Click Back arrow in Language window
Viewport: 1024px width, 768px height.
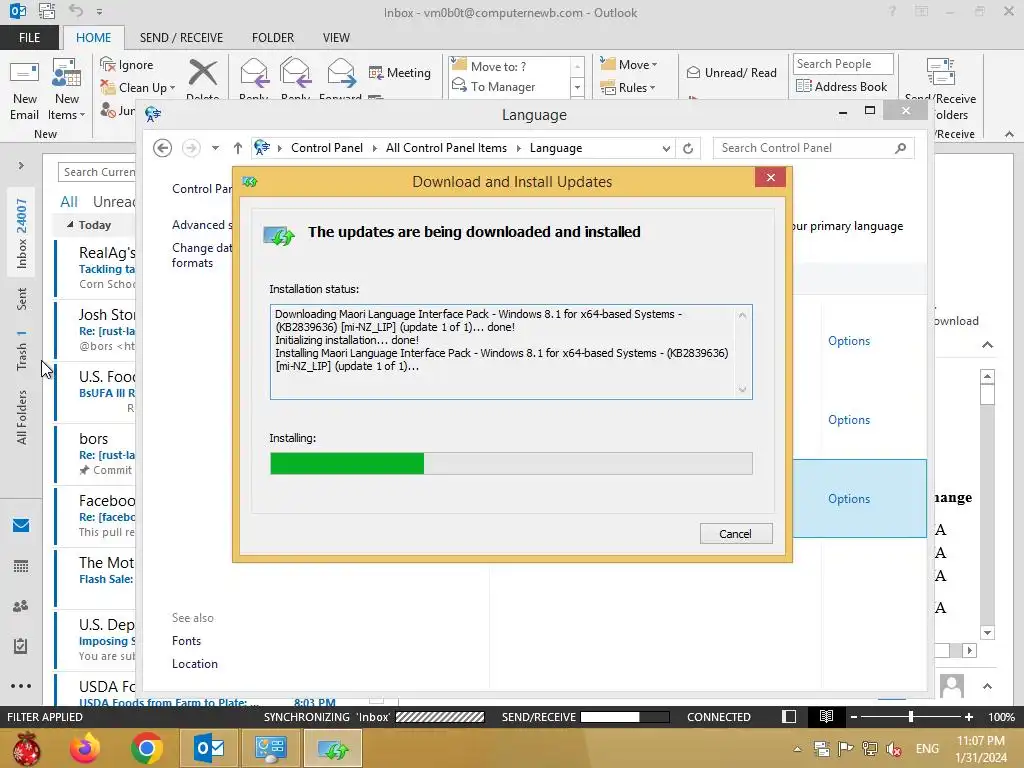(x=163, y=148)
